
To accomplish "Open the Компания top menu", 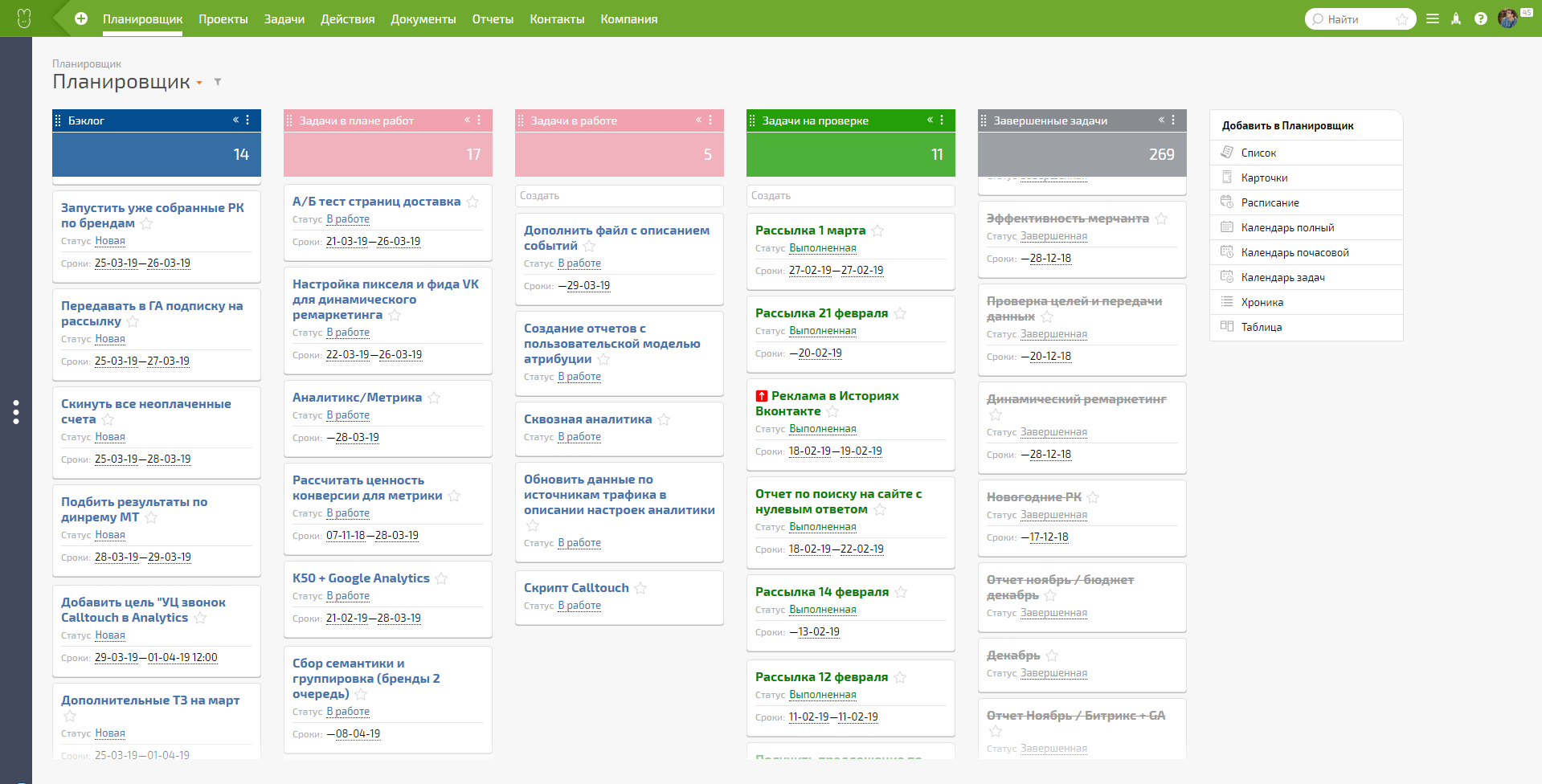I will pyautogui.click(x=629, y=19).
